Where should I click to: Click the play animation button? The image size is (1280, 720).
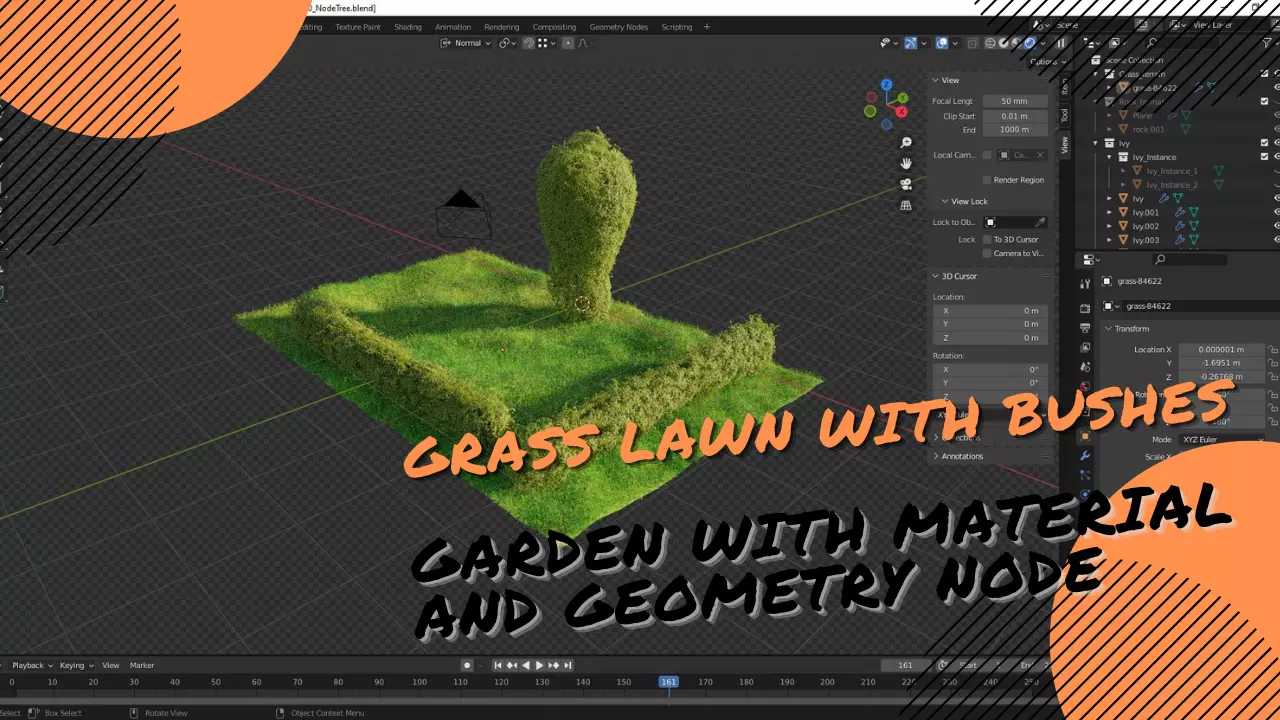pos(540,665)
